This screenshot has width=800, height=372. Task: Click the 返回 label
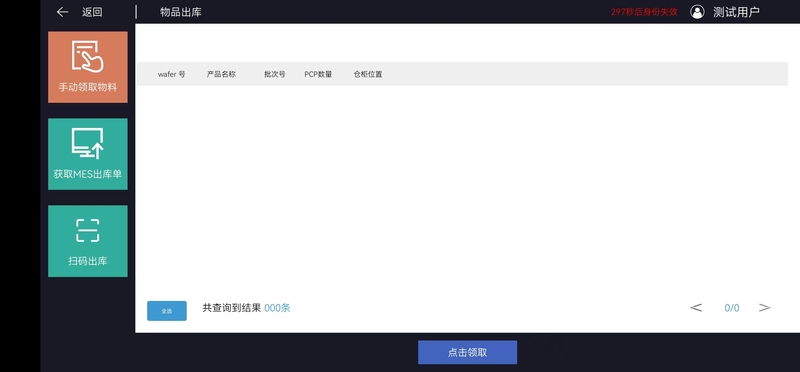(92, 12)
